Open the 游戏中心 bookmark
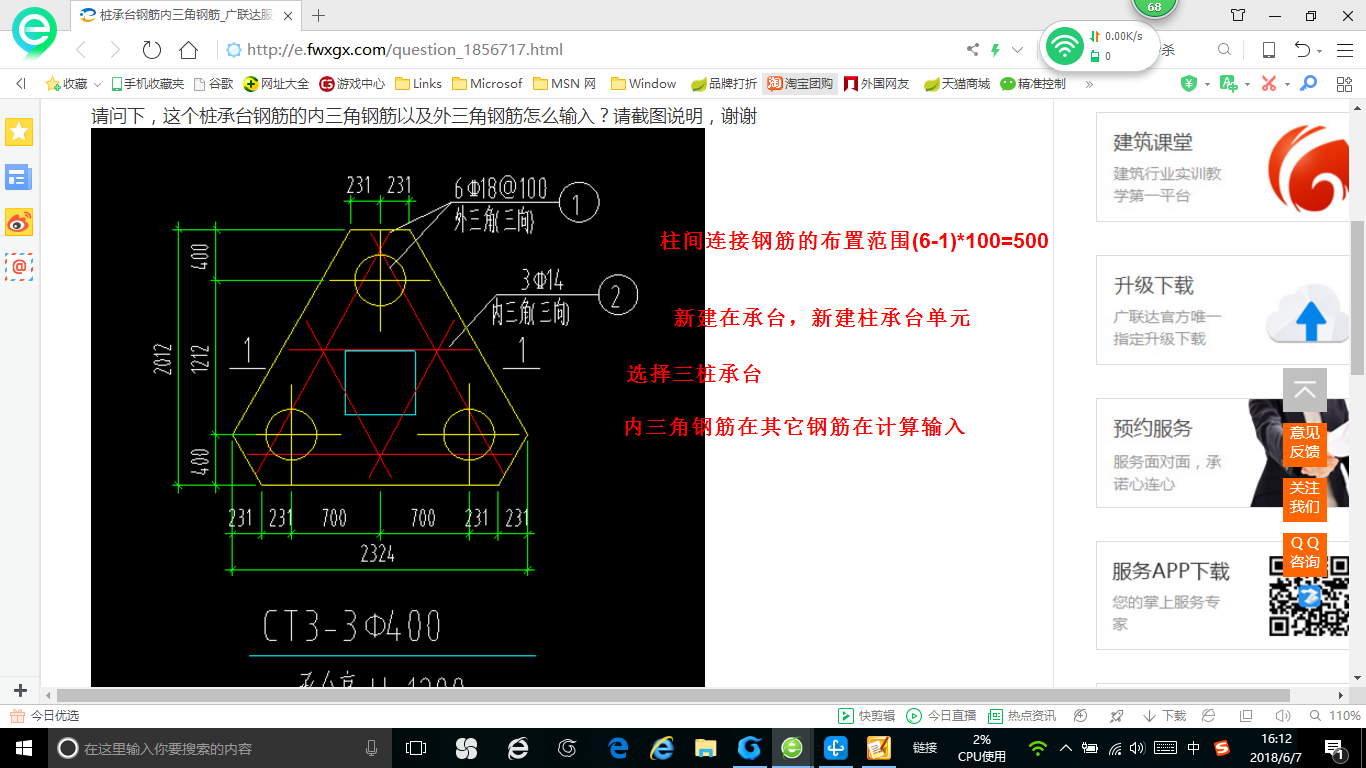This screenshot has width=1366, height=768. [x=352, y=84]
